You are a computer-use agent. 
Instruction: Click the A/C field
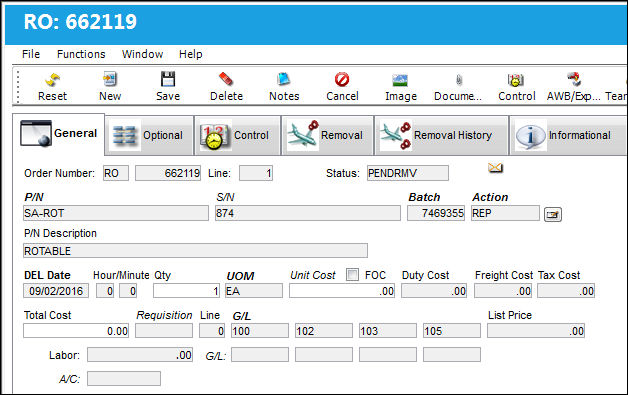(124, 378)
